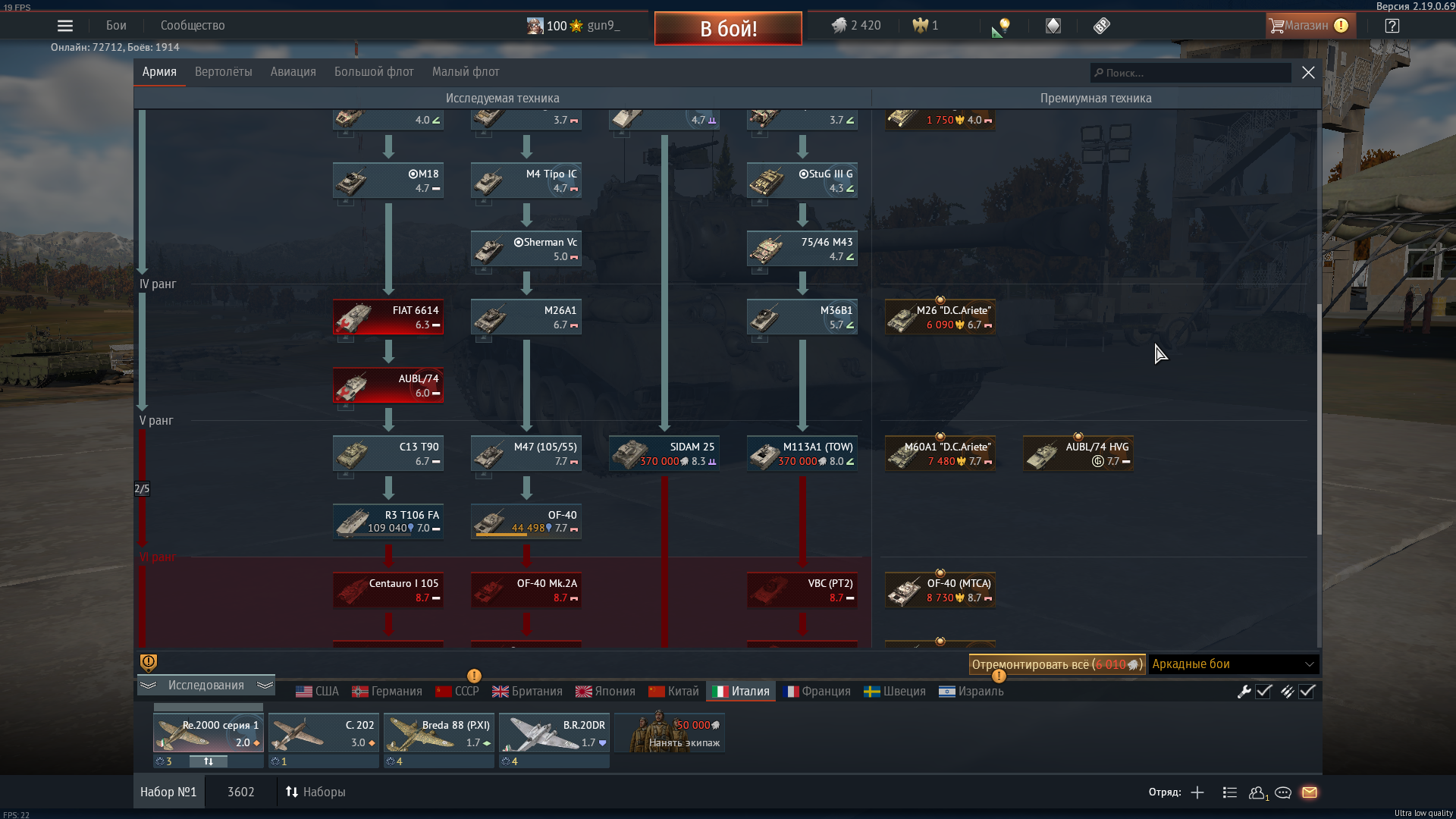Select Израиль nation tab
Screen dimensions: 1456x819
[971, 692]
